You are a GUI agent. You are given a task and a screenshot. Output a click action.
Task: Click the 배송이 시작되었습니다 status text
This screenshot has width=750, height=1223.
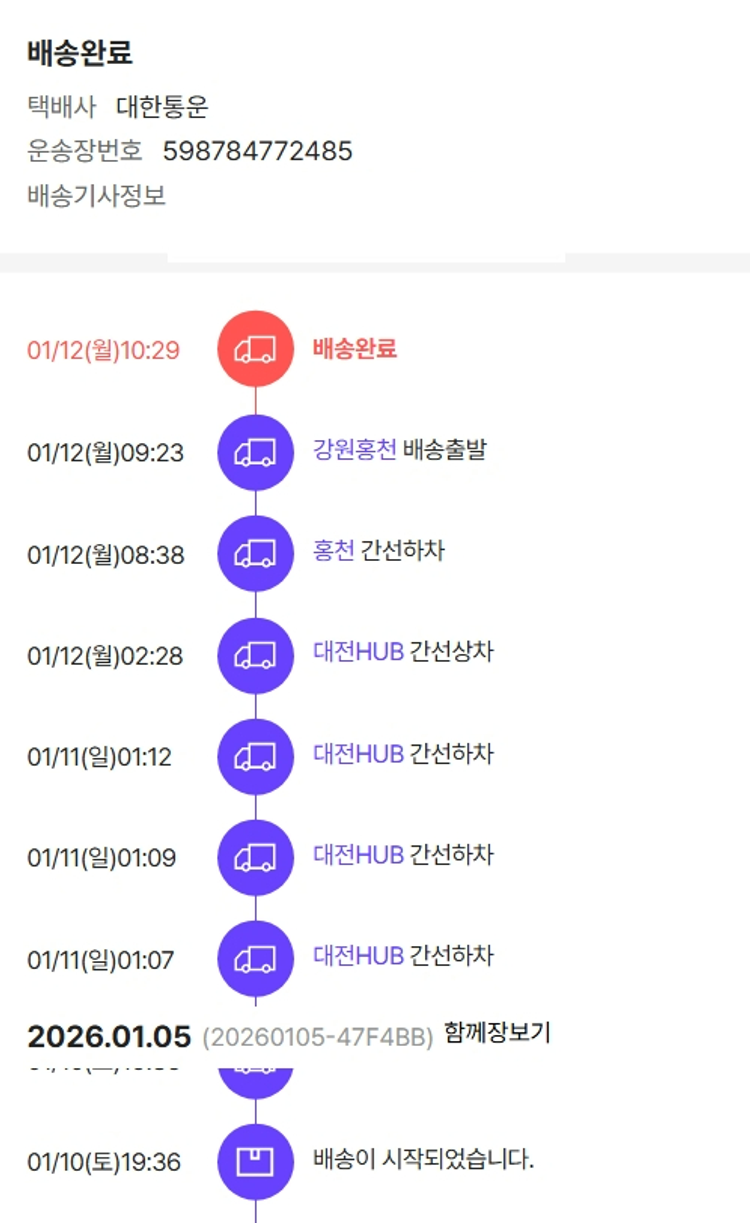424,1160
